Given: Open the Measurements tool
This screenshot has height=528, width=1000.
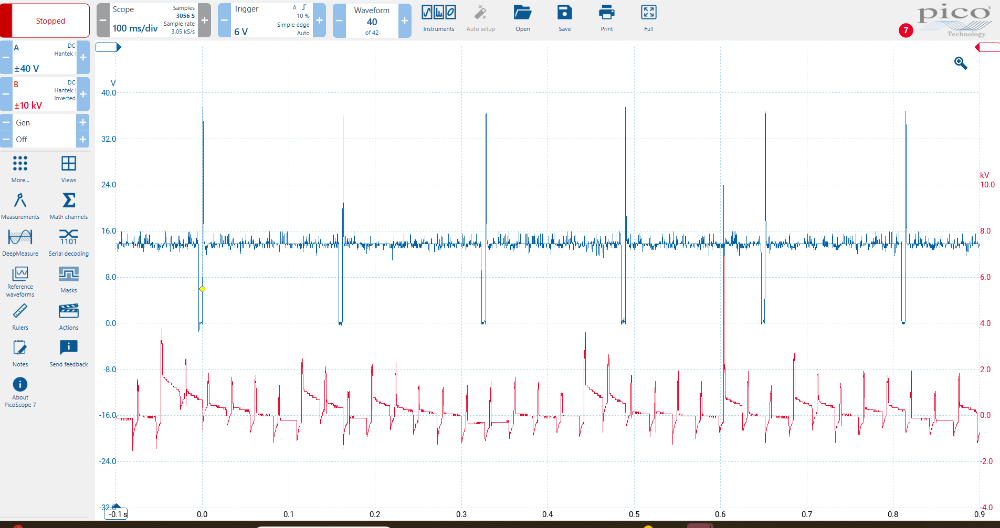Looking at the screenshot, I should click(x=20, y=203).
